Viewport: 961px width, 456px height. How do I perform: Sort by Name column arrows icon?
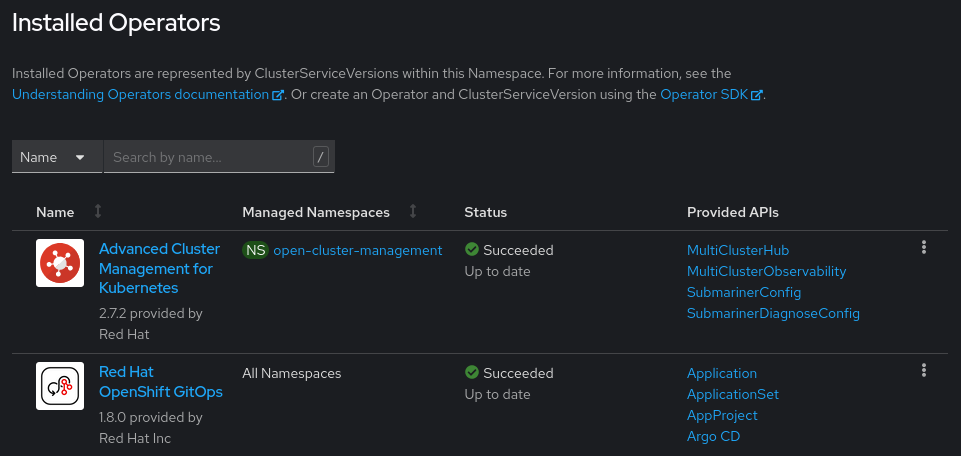click(x=98, y=212)
